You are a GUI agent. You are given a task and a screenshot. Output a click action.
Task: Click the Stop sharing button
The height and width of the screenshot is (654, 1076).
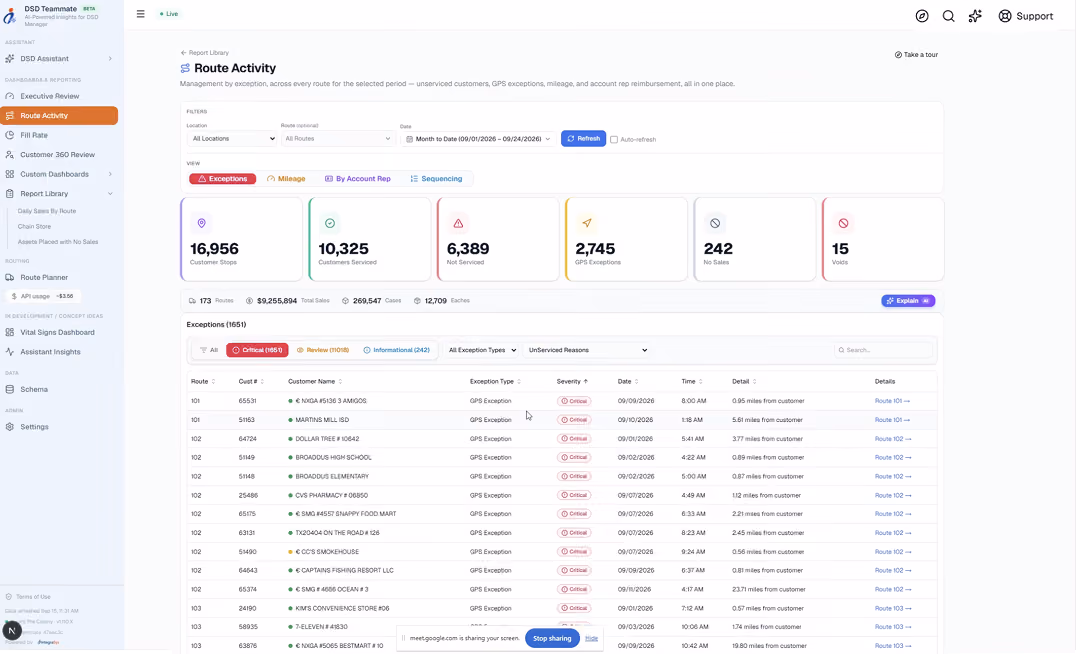pos(552,638)
